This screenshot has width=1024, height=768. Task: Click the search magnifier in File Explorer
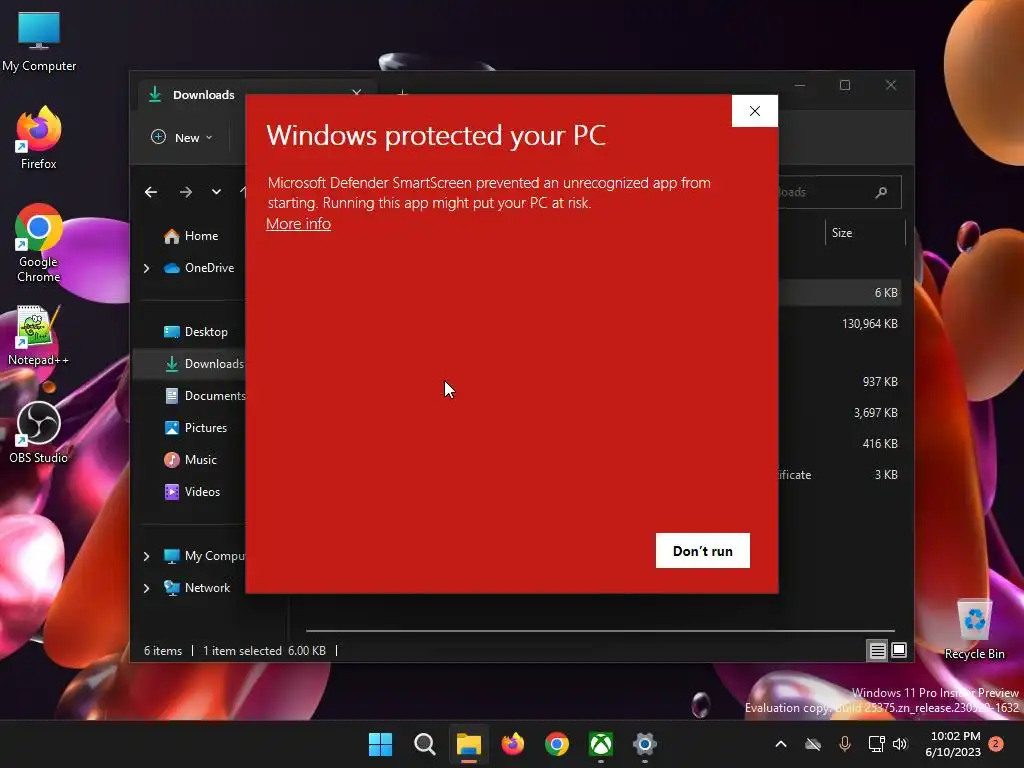click(881, 192)
